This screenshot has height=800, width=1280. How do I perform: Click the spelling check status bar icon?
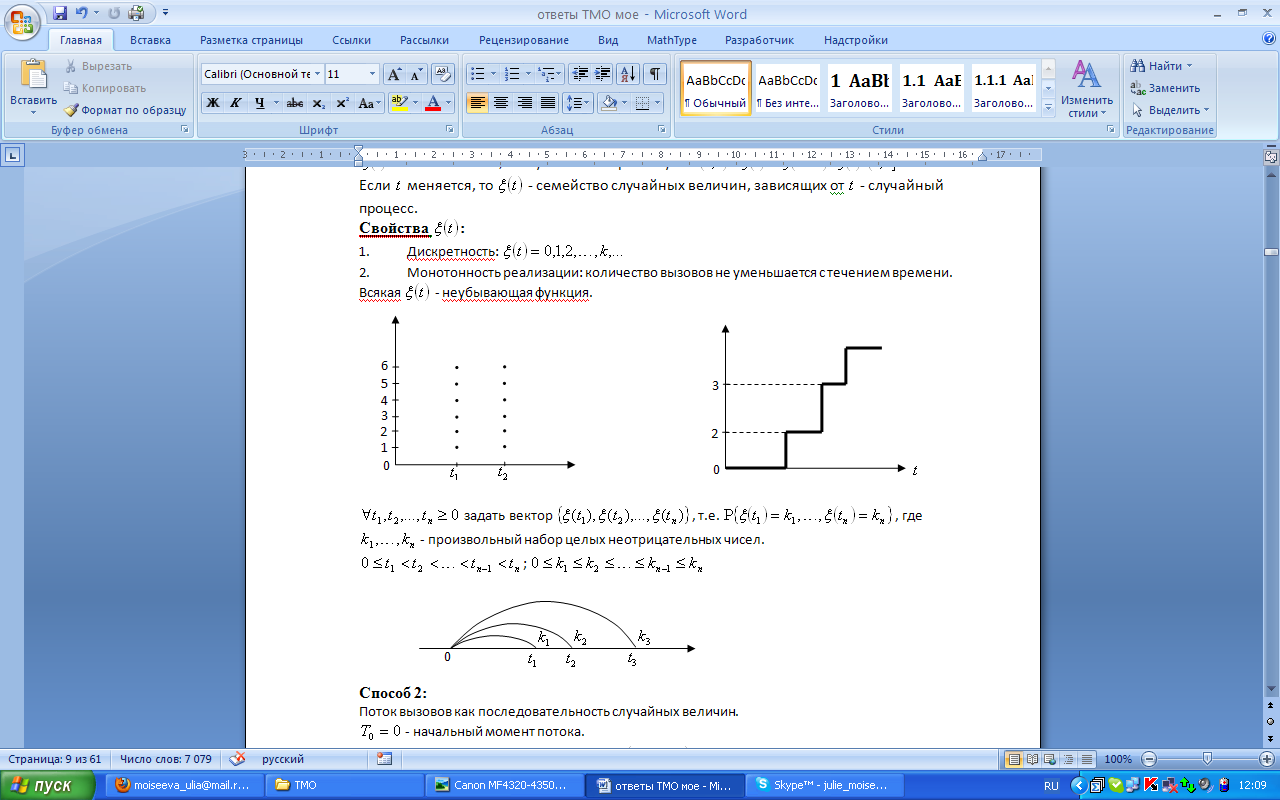click(237, 759)
